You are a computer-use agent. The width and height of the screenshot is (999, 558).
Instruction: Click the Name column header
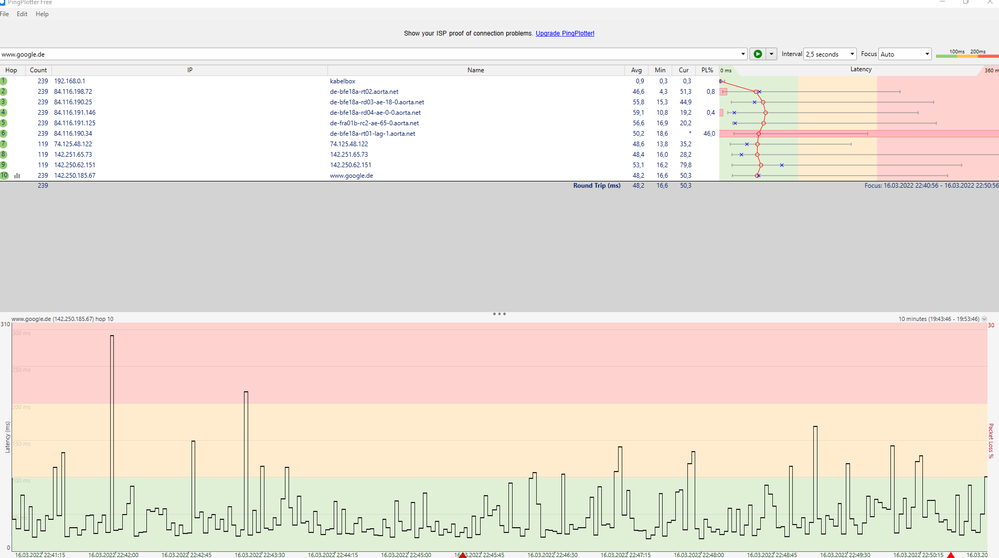(x=476, y=70)
